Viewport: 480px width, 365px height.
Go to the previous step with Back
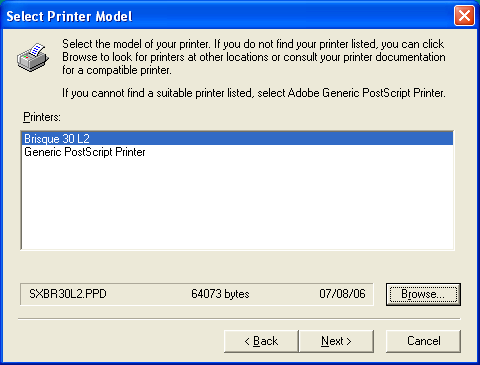pyautogui.click(x=261, y=341)
